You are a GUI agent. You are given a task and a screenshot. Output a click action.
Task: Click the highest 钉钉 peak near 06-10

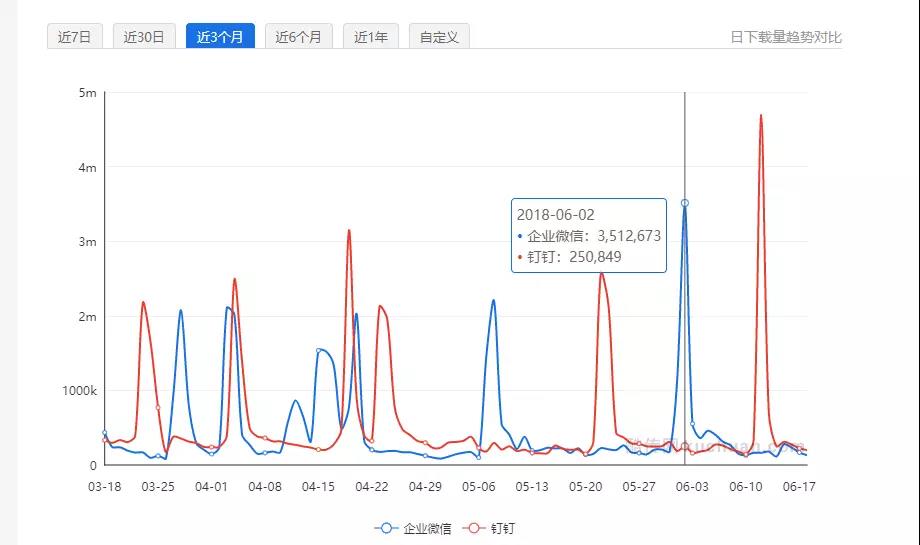tap(761, 115)
